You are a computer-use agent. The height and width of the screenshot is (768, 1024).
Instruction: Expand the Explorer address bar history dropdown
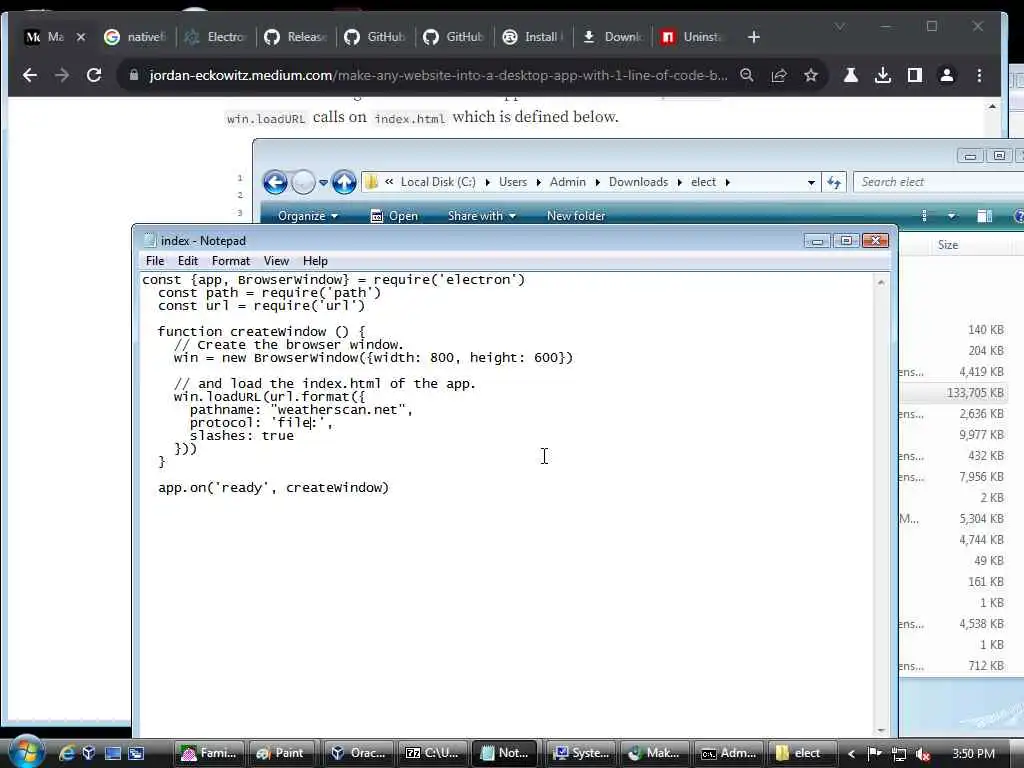811,183
